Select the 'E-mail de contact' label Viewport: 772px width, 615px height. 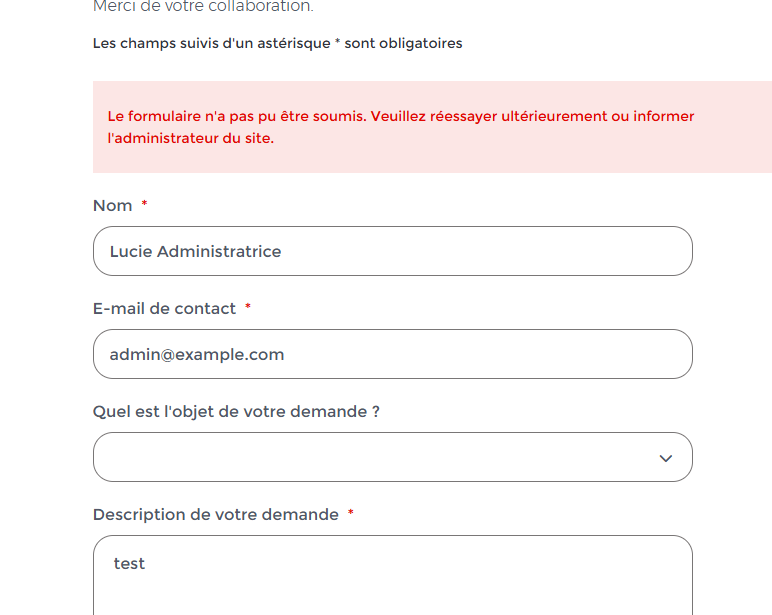164,308
